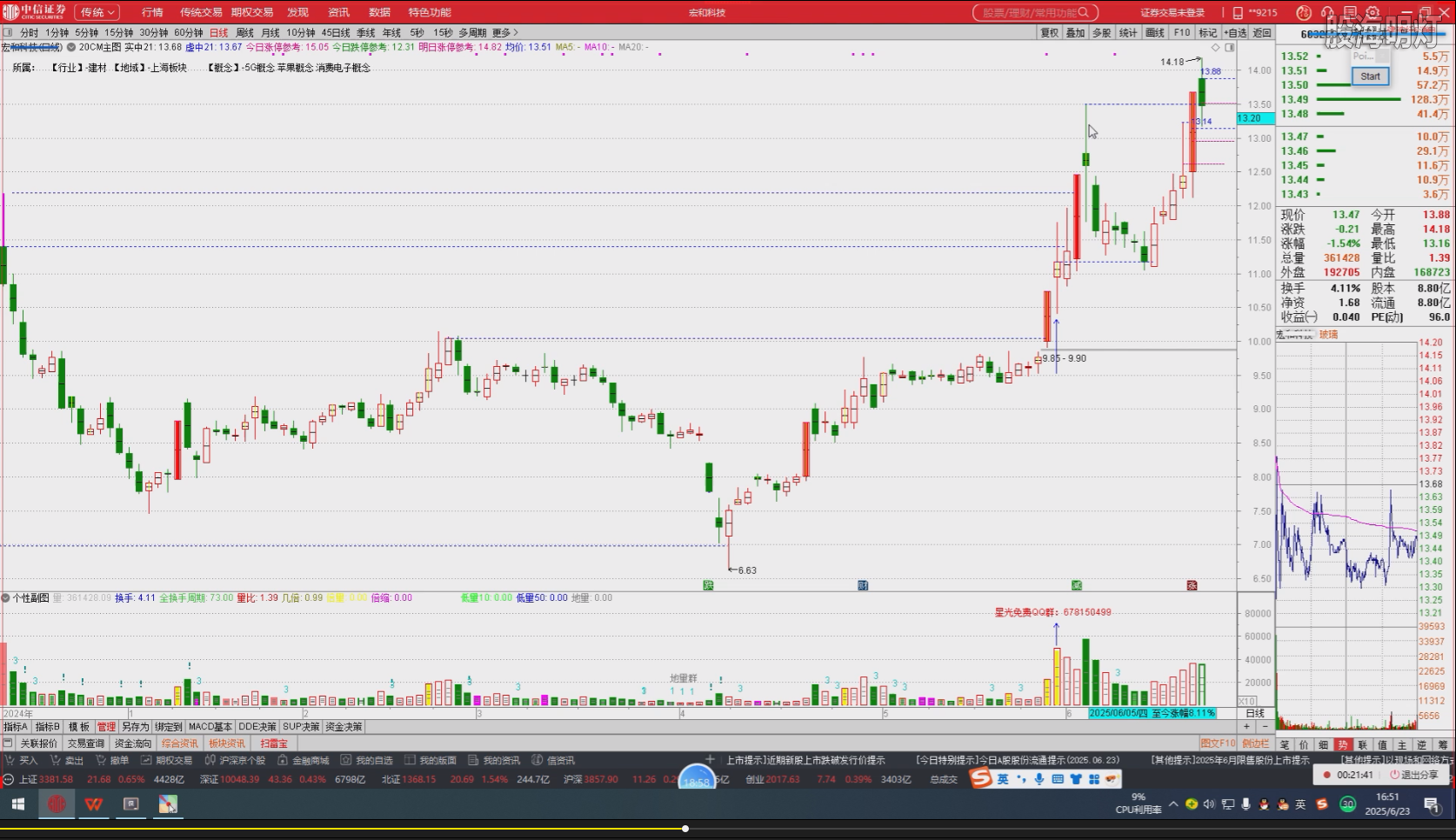Viewport: 1456px width, 840px height.
Task: Switch to 分时 chart period
Action: coord(29,33)
